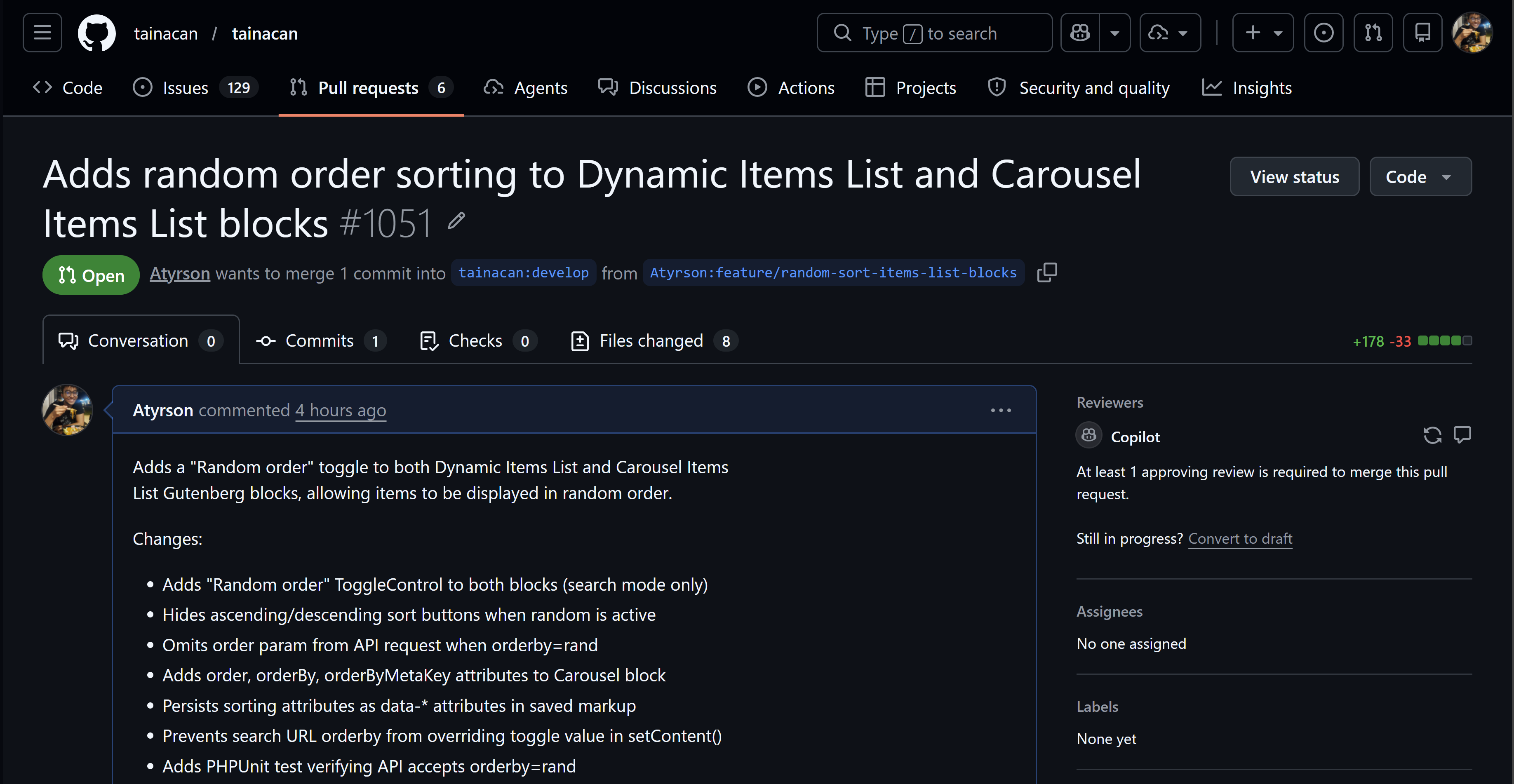
Task: Open the tainacan owner link
Action: [x=166, y=33]
